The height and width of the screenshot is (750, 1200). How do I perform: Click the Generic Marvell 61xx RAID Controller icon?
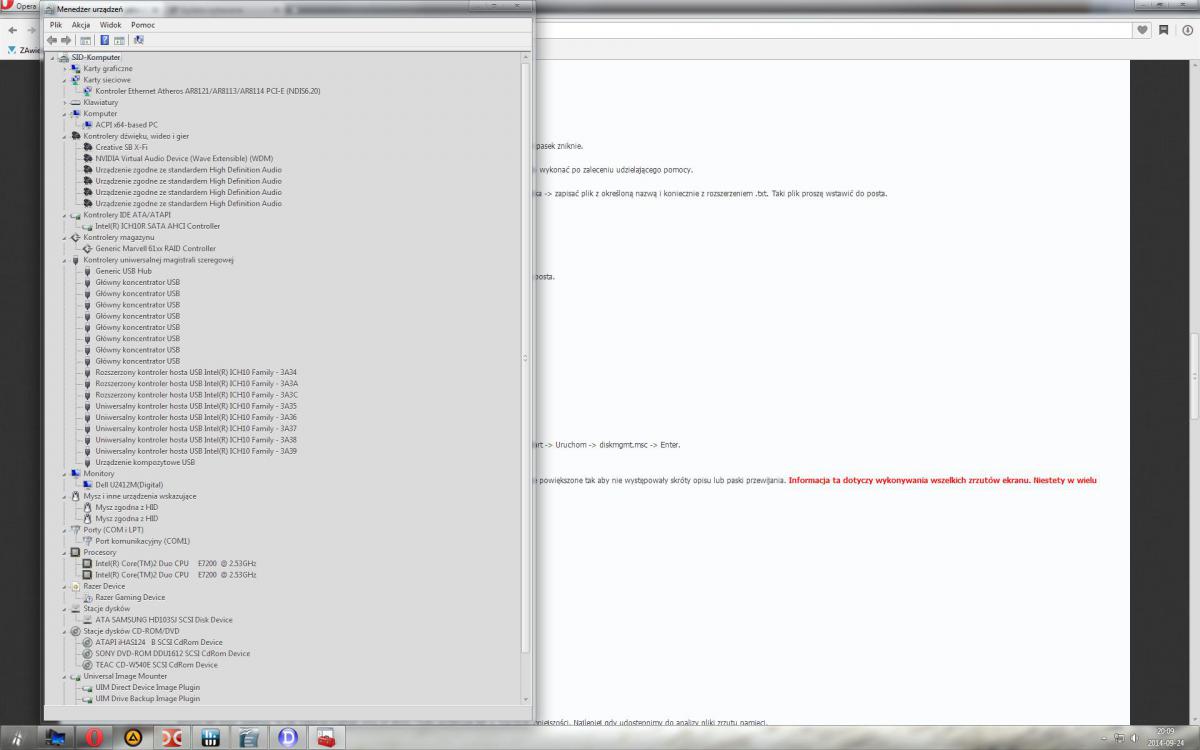tap(88, 248)
